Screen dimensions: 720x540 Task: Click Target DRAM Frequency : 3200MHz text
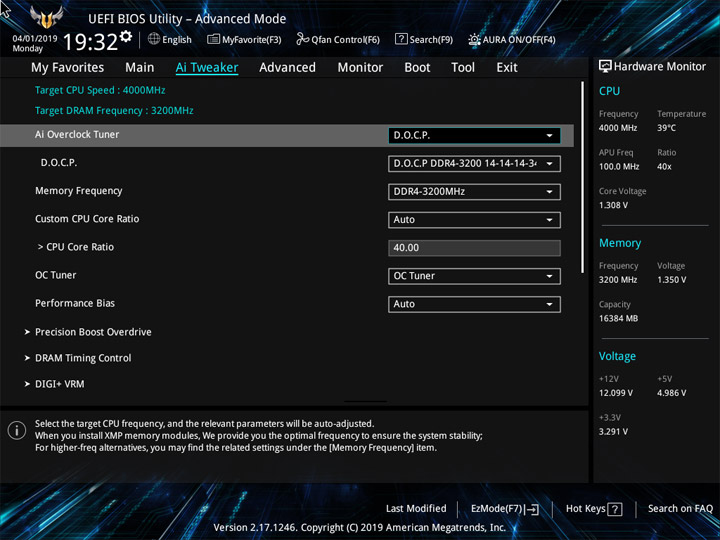click(x=114, y=111)
